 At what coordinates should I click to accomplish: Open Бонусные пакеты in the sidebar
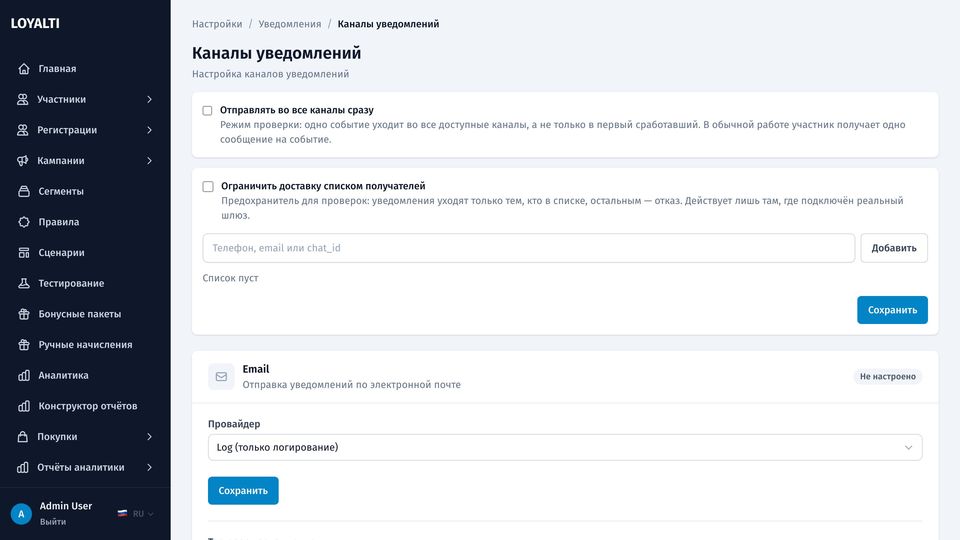(85, 313)
